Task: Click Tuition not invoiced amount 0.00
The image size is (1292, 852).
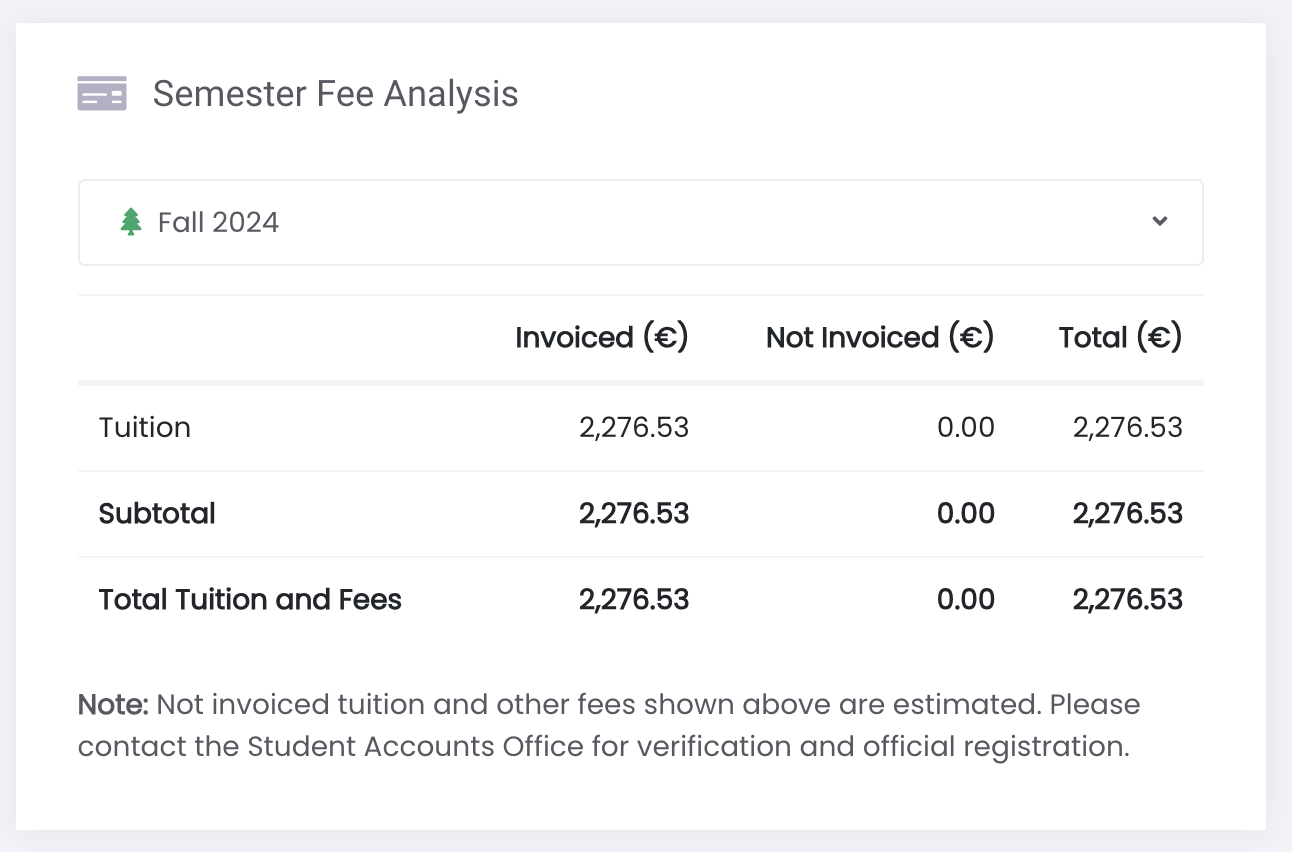Action: point(965,428)
